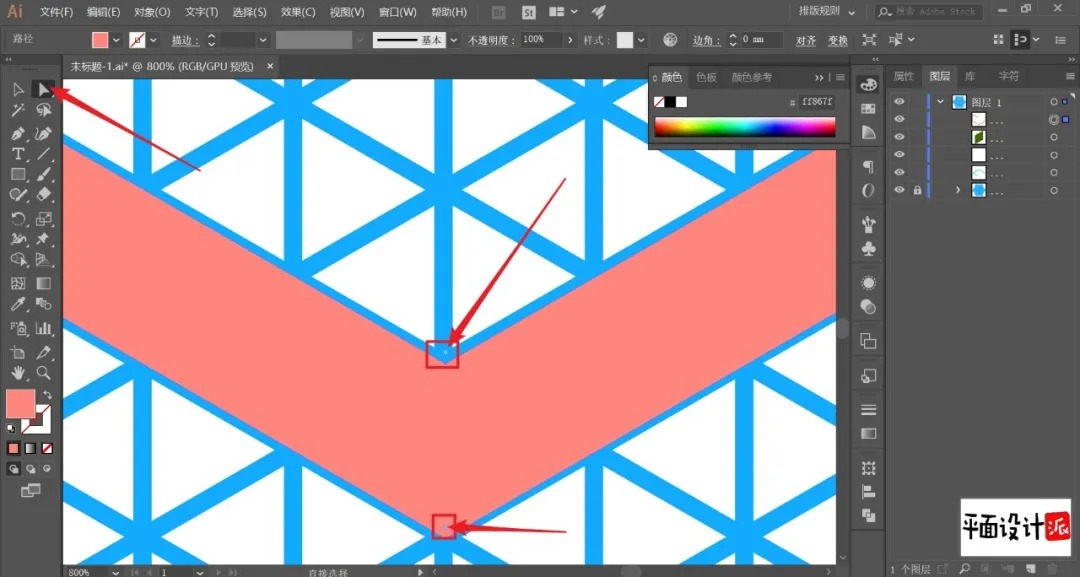This screenshot has height=577, width=1080.
Task: Click the Recolor Artwork wheel icon
Action: (x=670, y=40)
